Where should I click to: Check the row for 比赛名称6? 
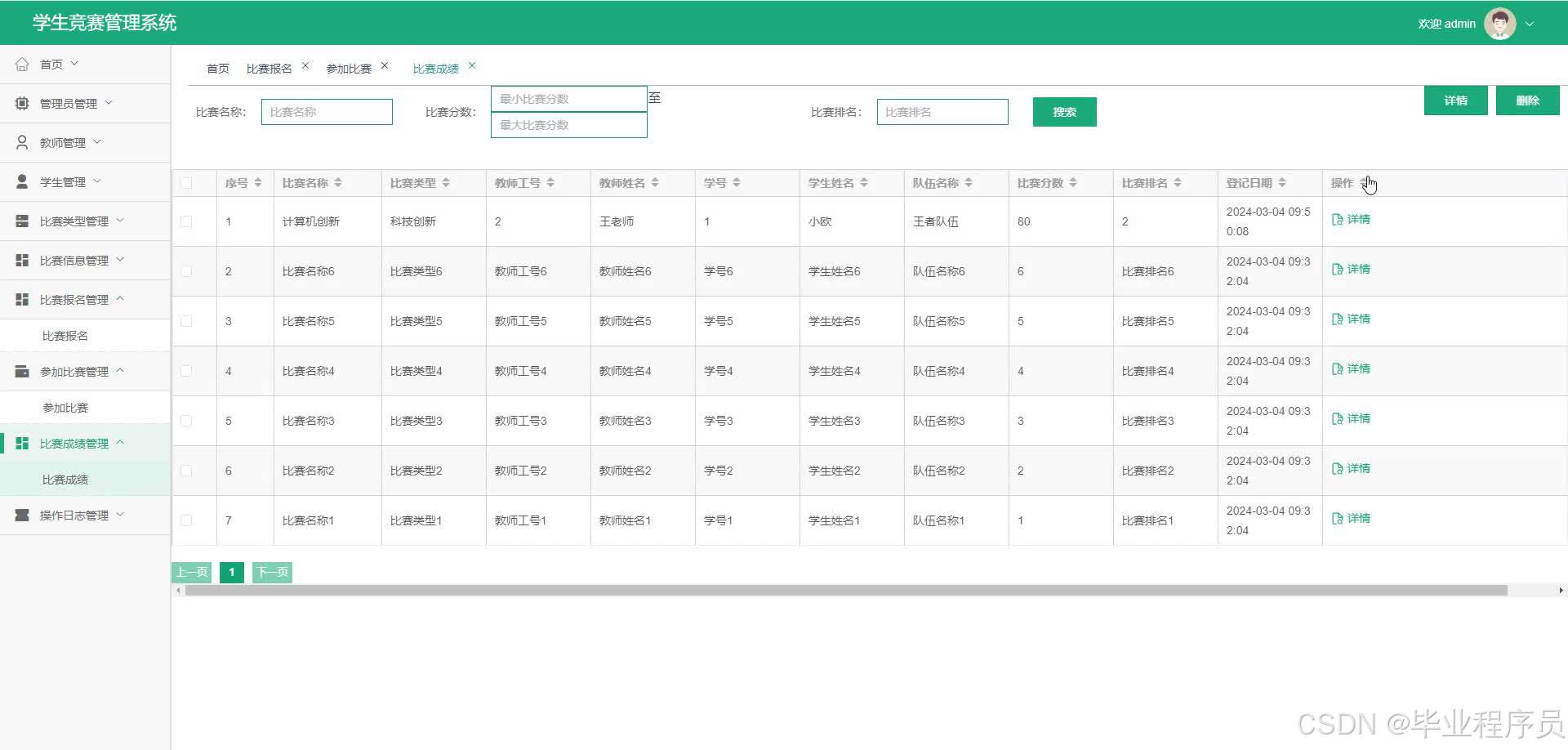[186, 271]
